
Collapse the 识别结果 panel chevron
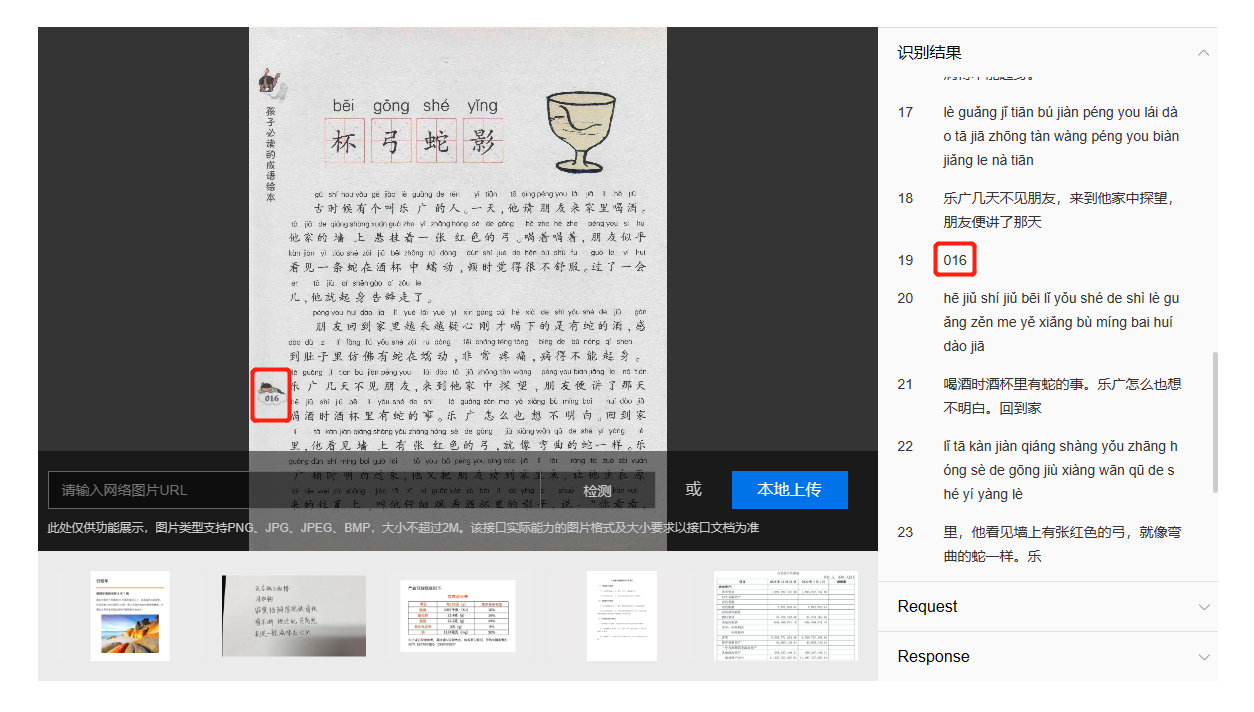[x=1203, y=53]
